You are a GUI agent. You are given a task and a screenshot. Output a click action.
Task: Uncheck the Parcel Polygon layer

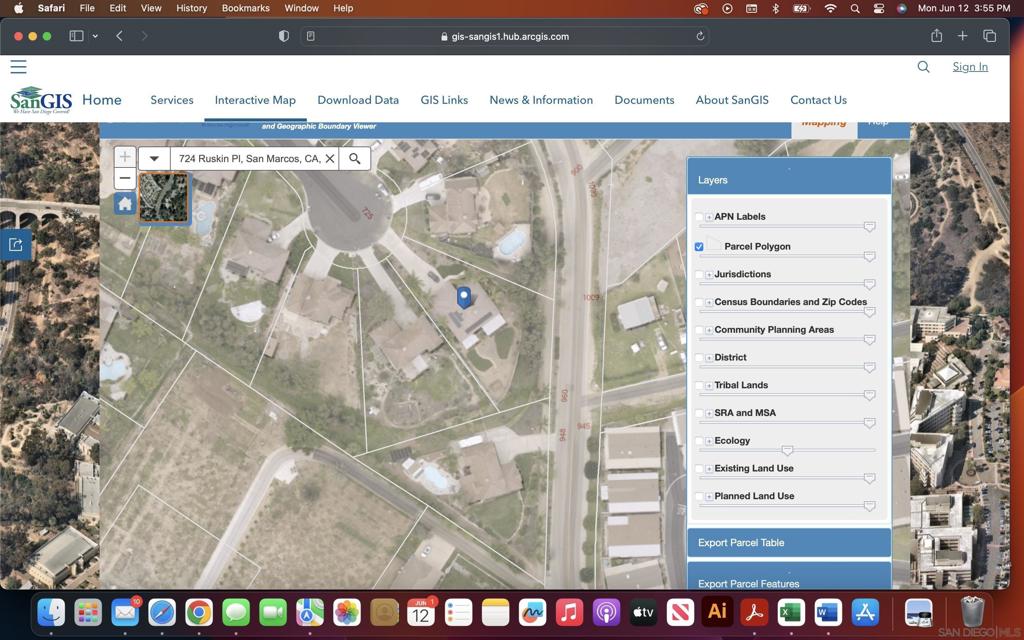pos(699,246)
